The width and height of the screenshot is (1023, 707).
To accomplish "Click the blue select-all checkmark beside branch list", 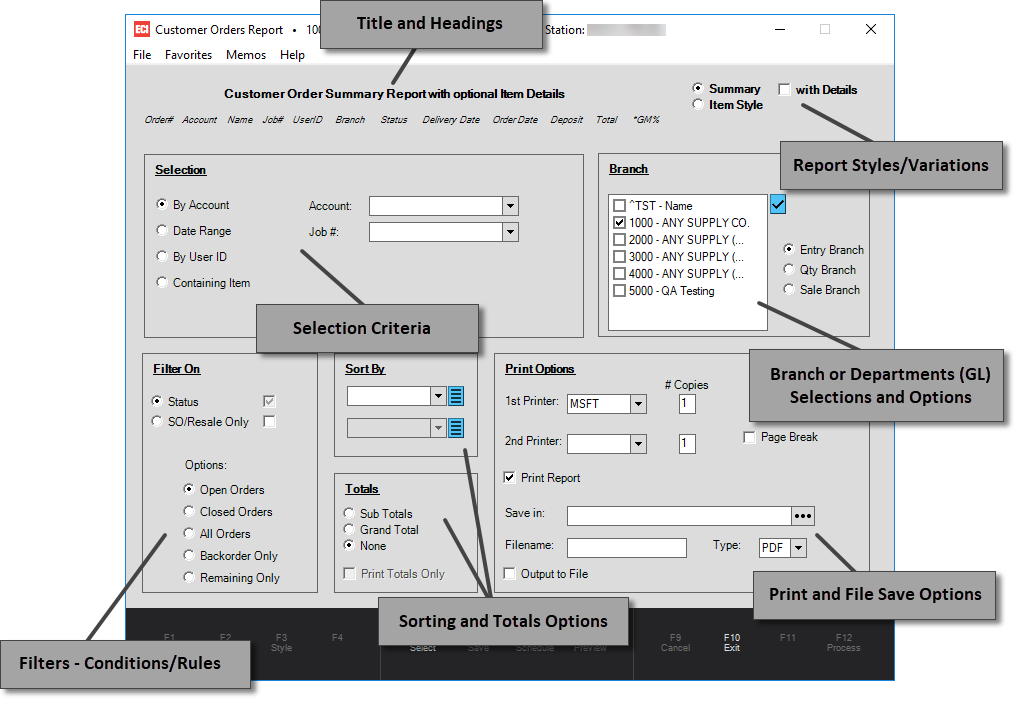I will tap(778, 204).
